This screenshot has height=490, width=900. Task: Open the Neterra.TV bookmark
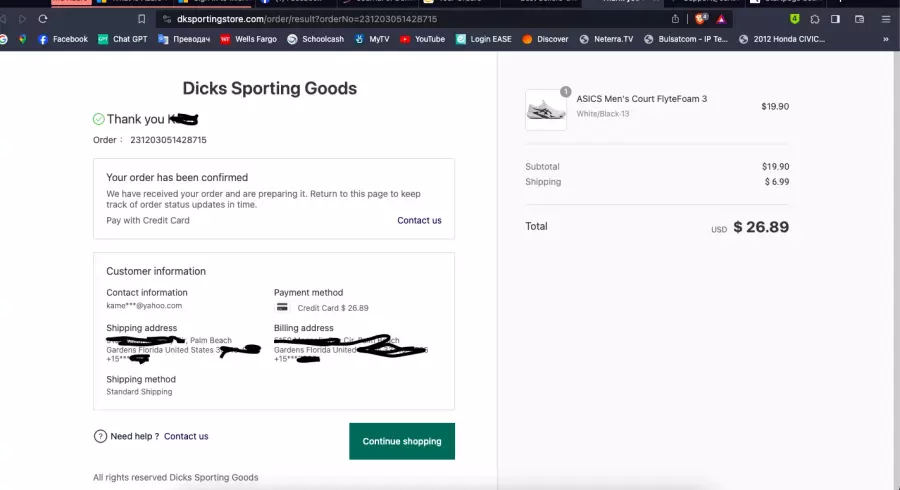[606, 39]
